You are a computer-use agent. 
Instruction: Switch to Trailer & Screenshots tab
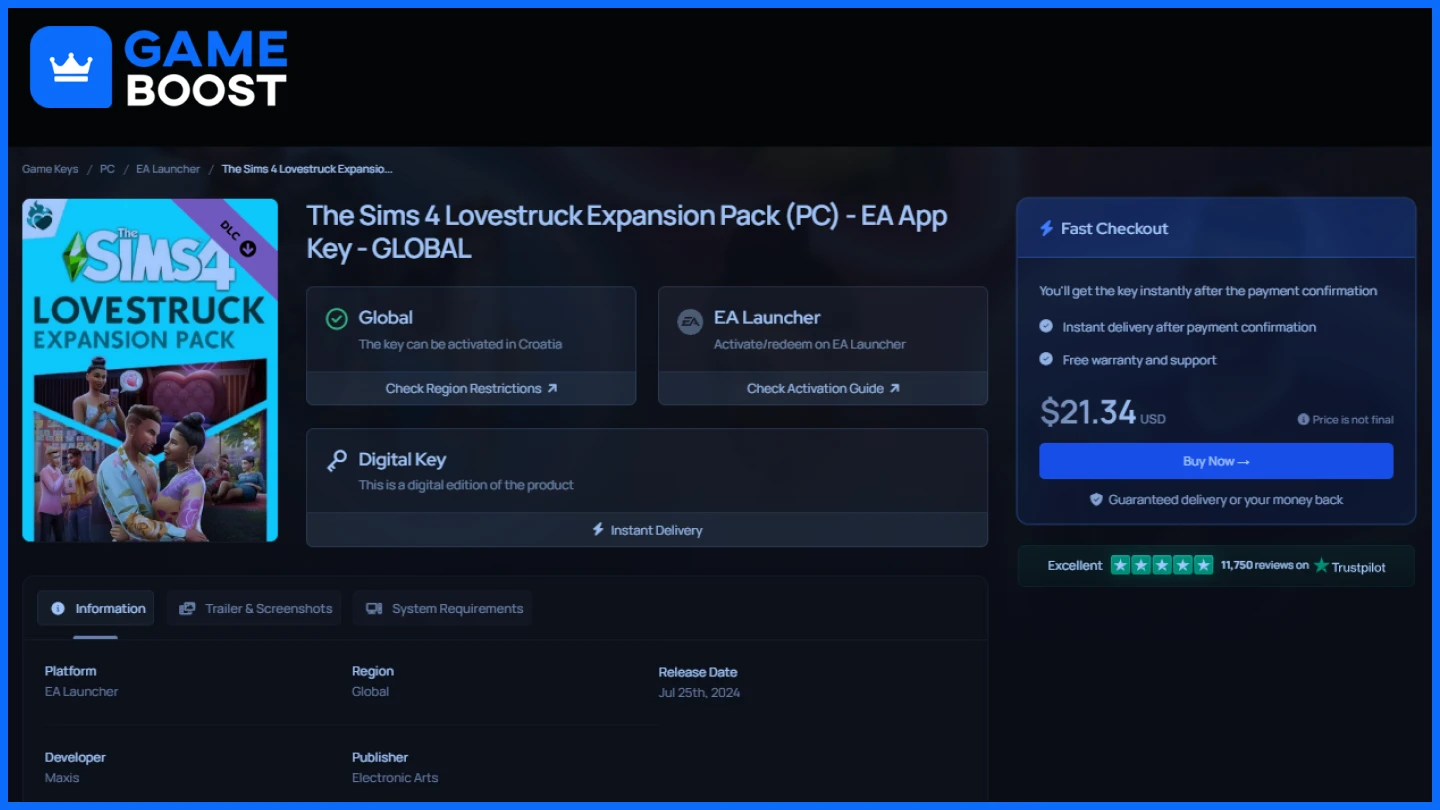point(254,608)
